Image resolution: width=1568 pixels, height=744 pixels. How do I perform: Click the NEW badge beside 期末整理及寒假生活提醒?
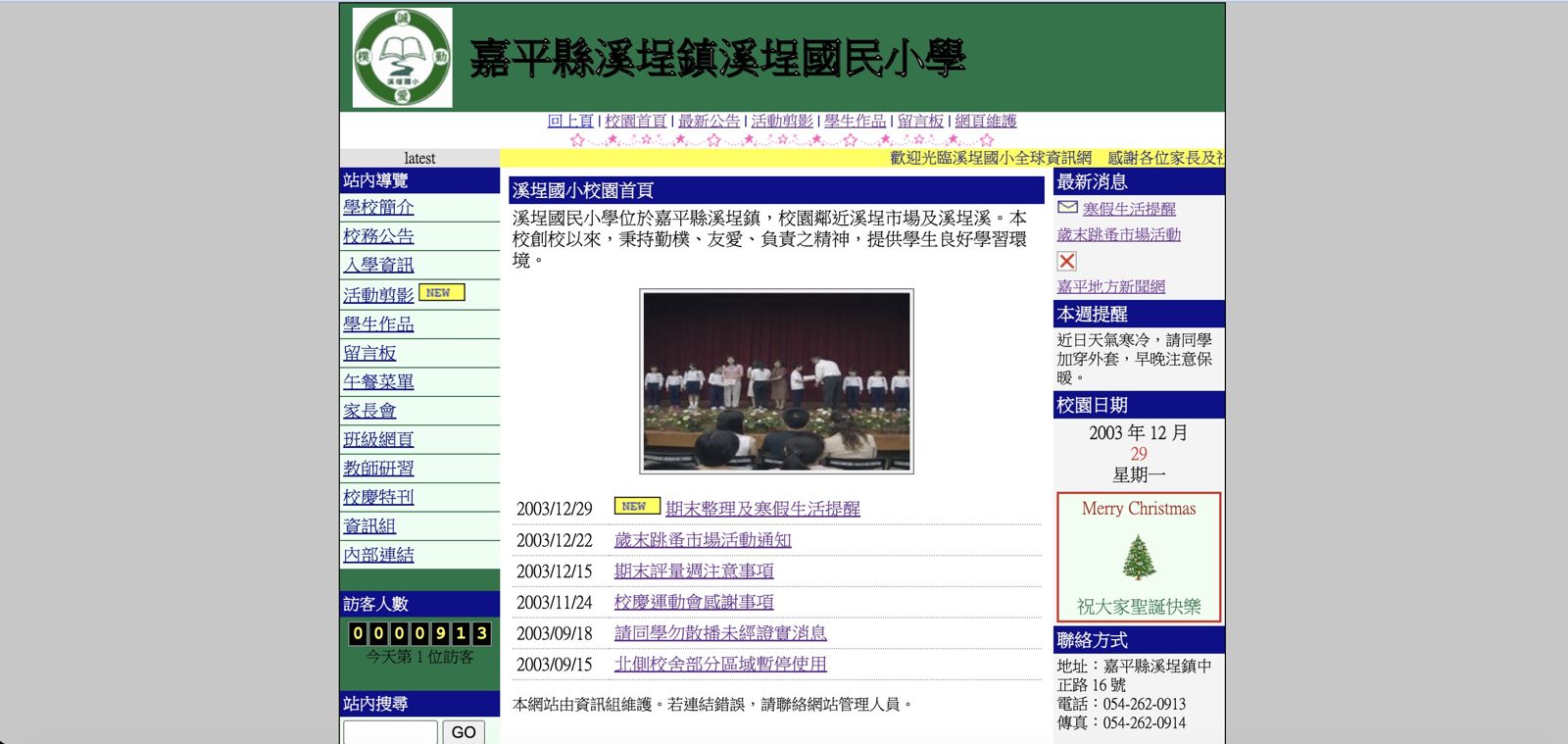pos(637,506)
